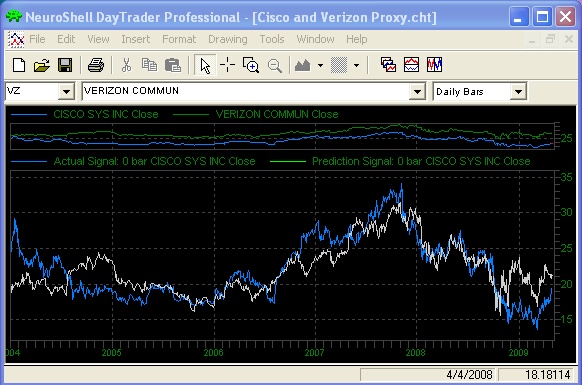Click the Actual Signal legend label
The width and height of the screenshot is (582, 385).
pyautogui.click(x=154, y=161)
